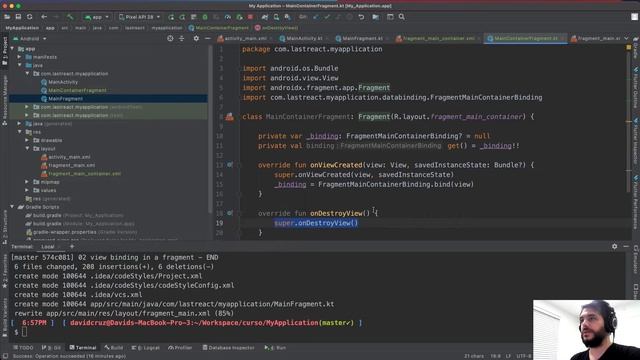Expand the values folder
Screen dimensions: 640x360
[27, 190]
